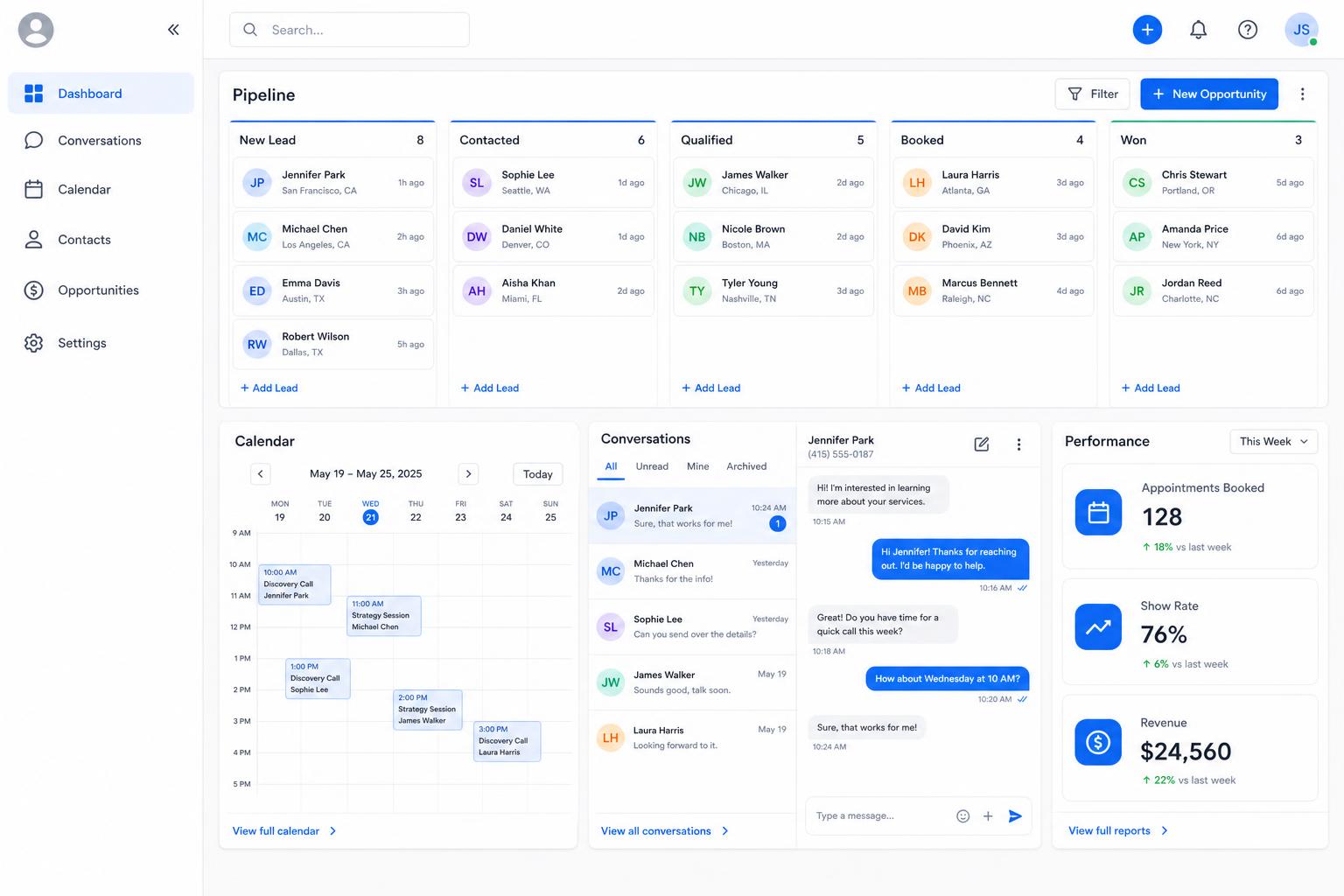Open Dashboard in the sidebar
1344x896 pixels.
coord(101,94)
